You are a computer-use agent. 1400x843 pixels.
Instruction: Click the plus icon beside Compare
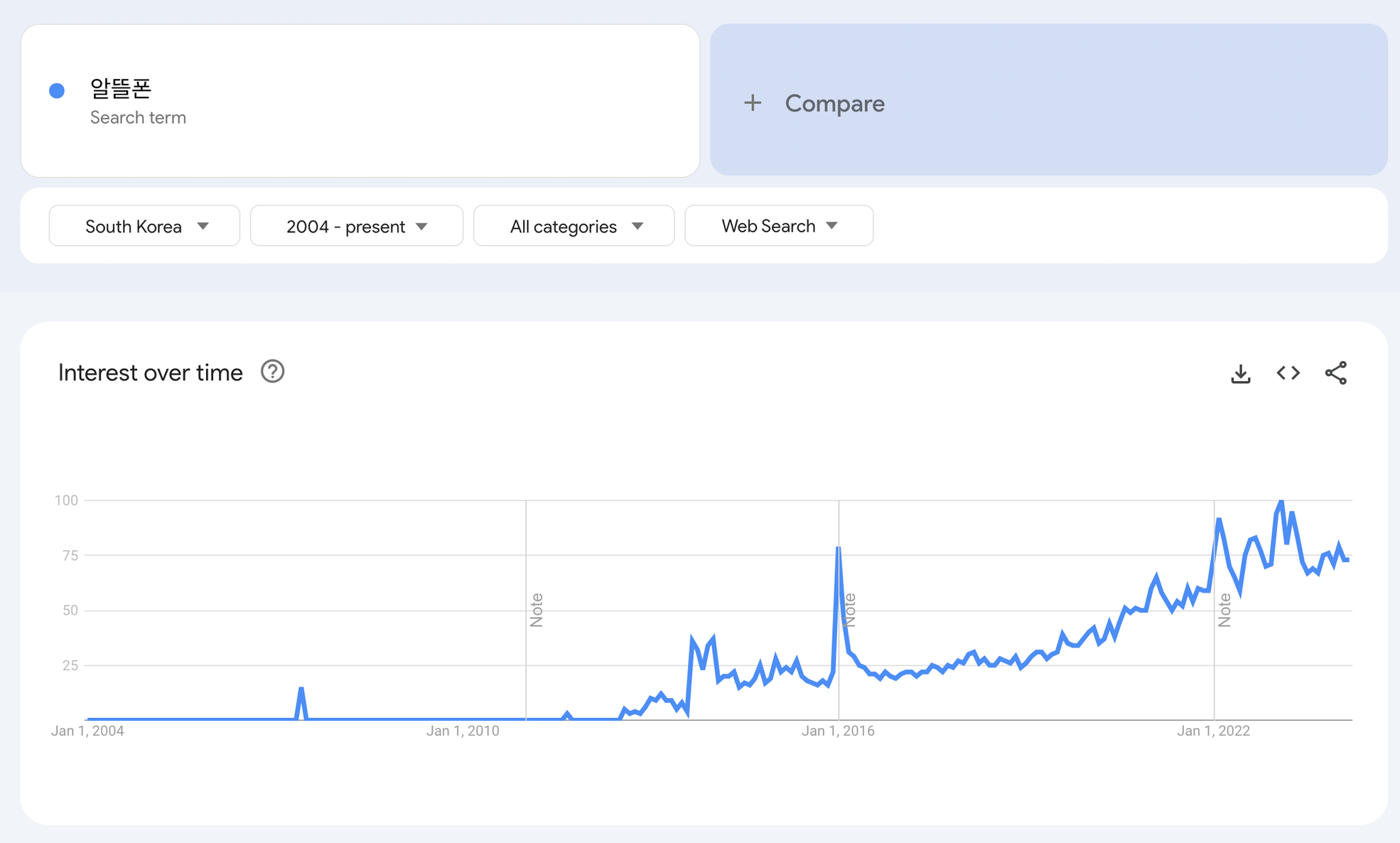pyautogui.click(x=753, y=104)
